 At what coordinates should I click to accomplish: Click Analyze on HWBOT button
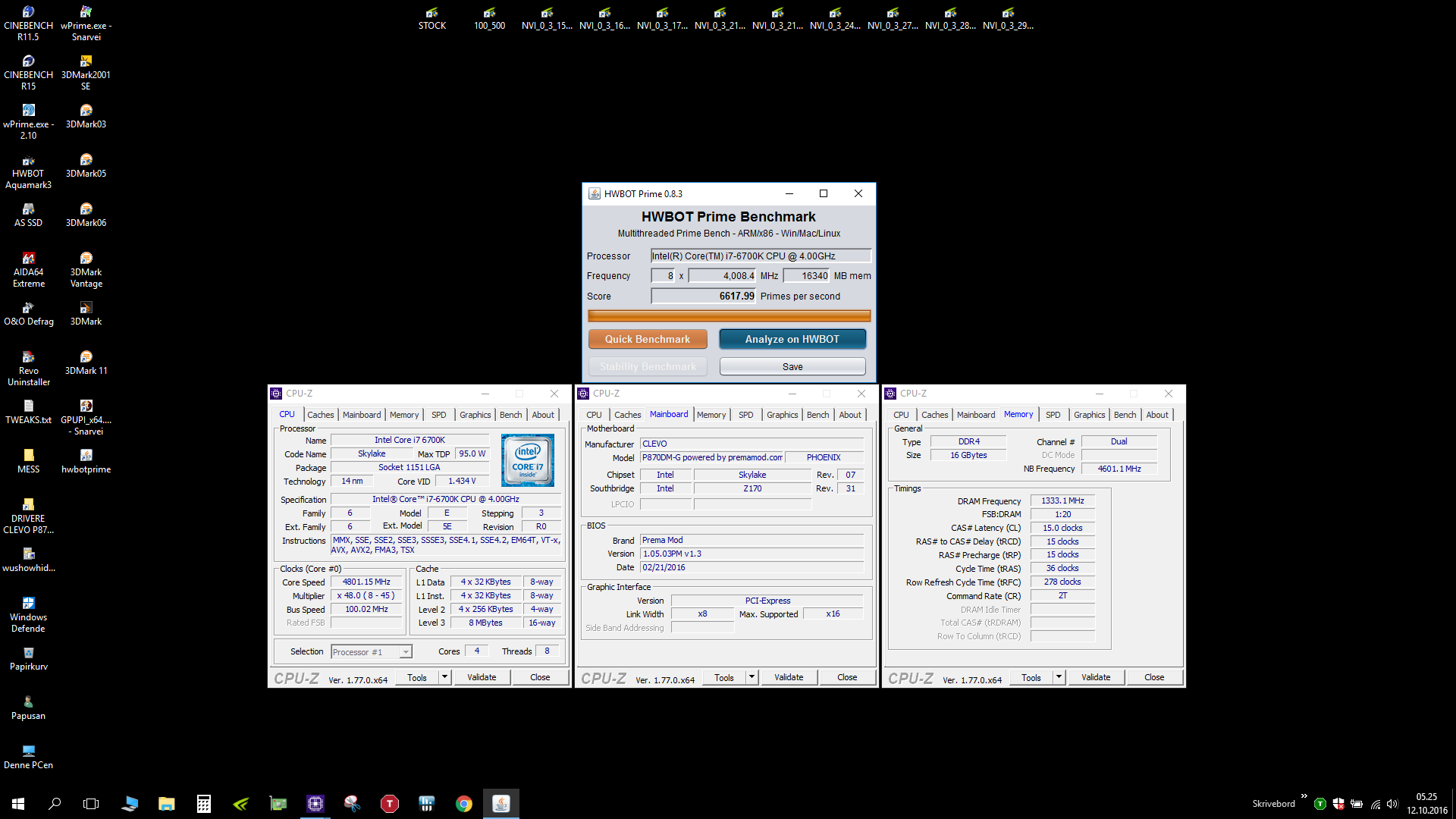tap(792, 339)
